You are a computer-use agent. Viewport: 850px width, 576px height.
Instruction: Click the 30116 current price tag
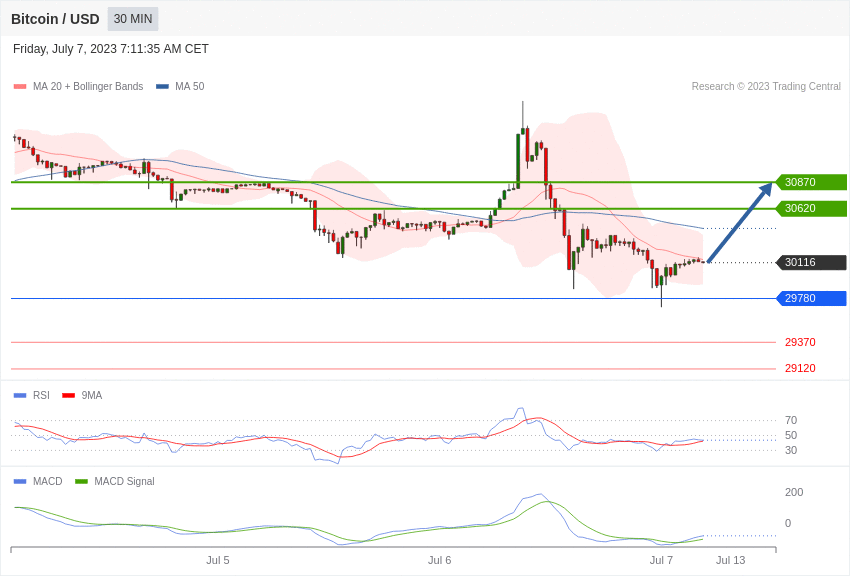pos(811,262)
